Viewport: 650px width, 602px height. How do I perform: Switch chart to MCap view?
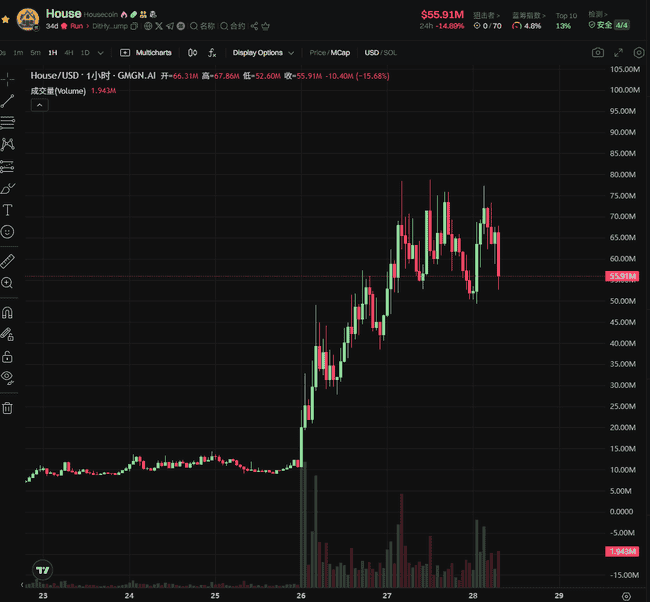click(x=341, y=52)
